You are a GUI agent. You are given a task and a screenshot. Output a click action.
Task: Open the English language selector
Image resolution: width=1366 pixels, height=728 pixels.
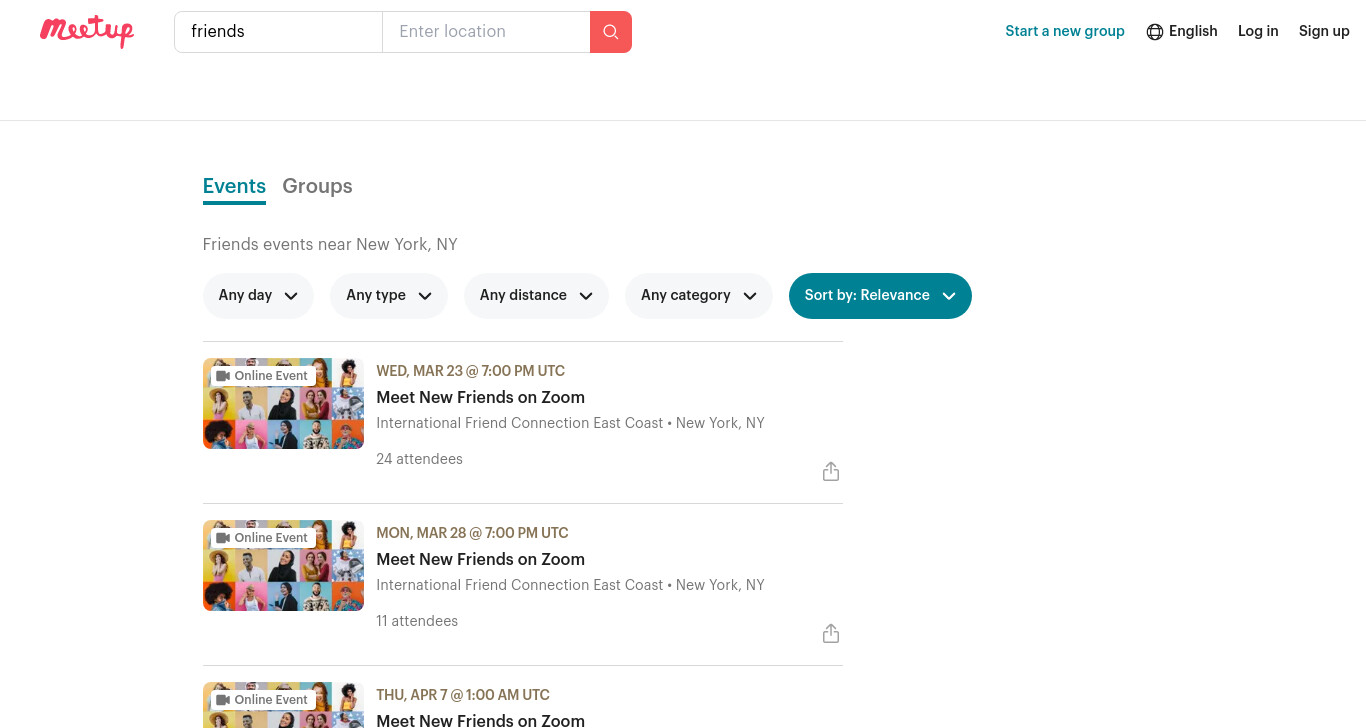point(1182,32)
